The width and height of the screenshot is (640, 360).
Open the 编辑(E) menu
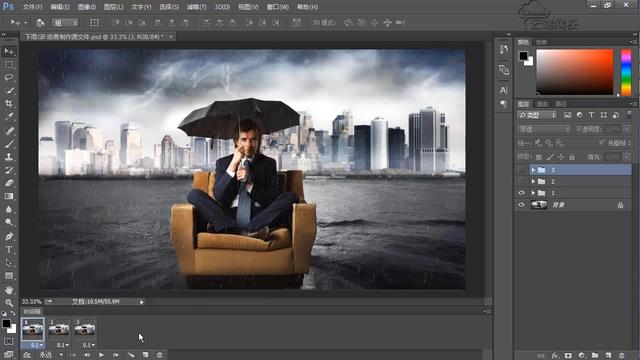(60, 7)
